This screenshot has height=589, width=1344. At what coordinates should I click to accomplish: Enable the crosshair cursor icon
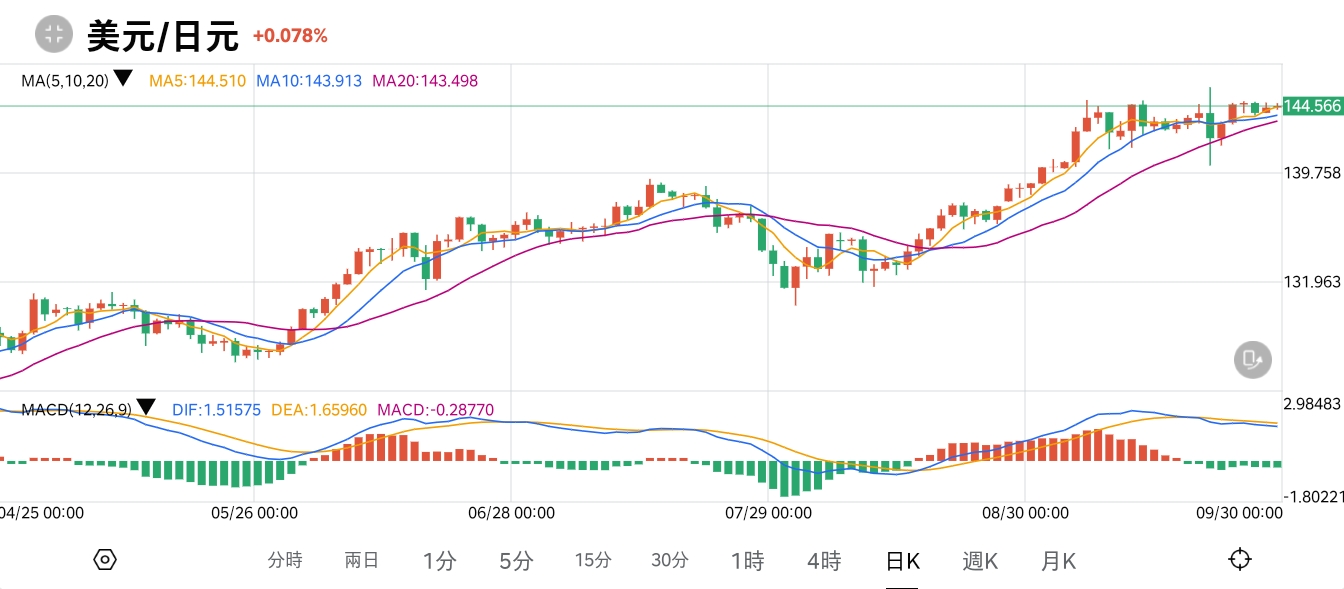coord(1239,560)
